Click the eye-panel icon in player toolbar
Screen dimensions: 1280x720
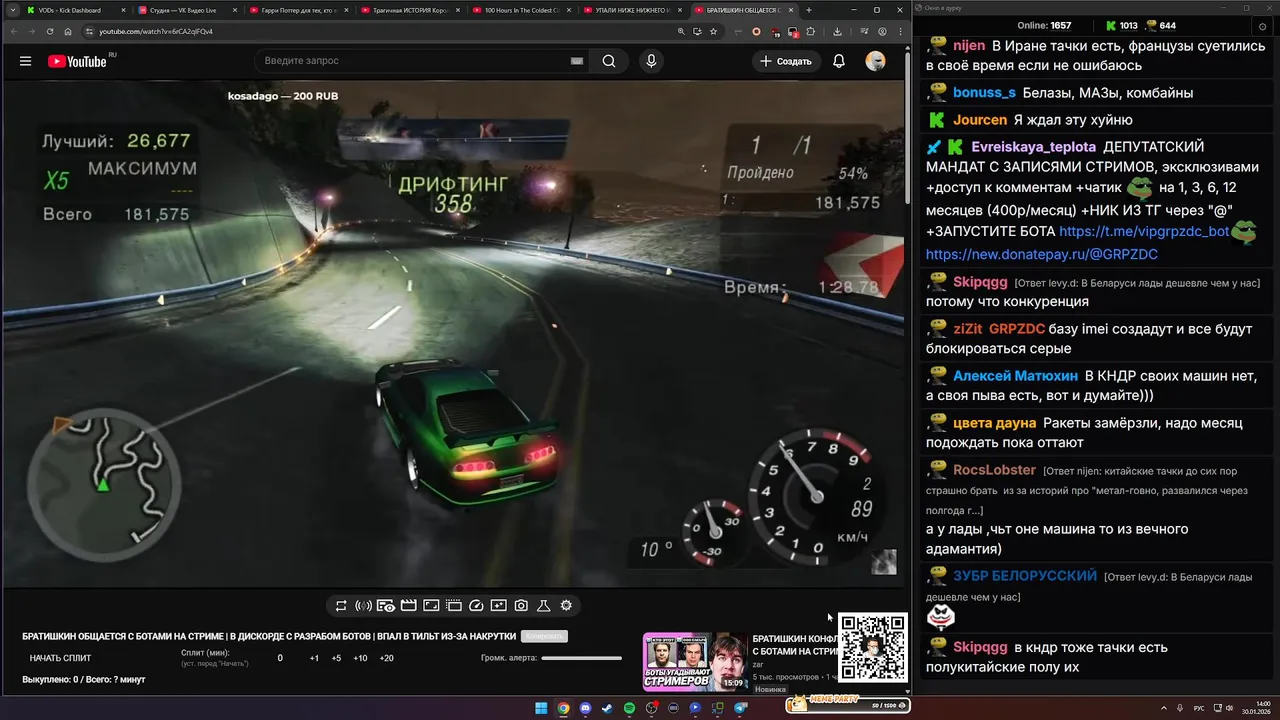pyautogui.click(x=385, y=606)
